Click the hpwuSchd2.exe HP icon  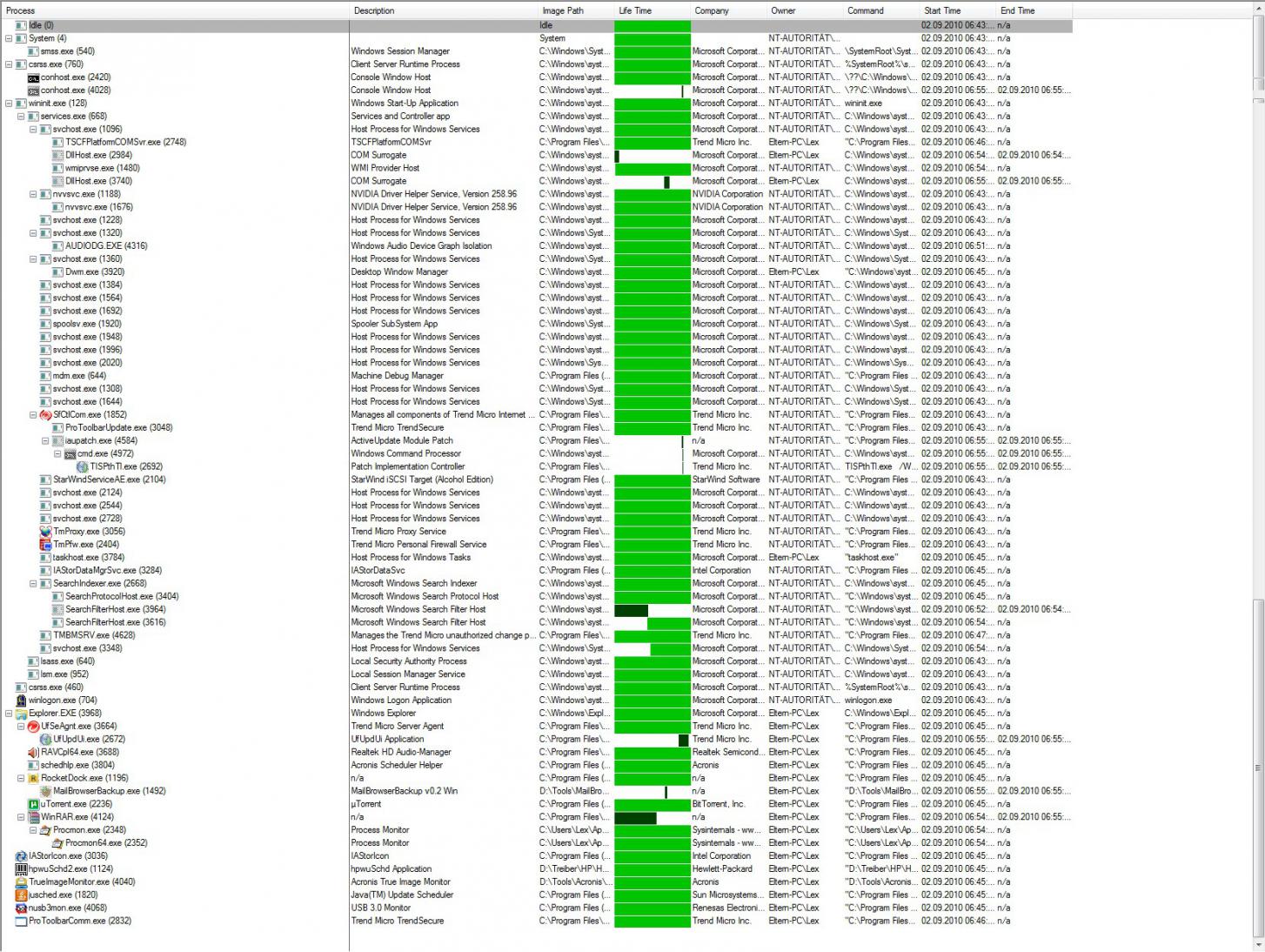(21, 869)
